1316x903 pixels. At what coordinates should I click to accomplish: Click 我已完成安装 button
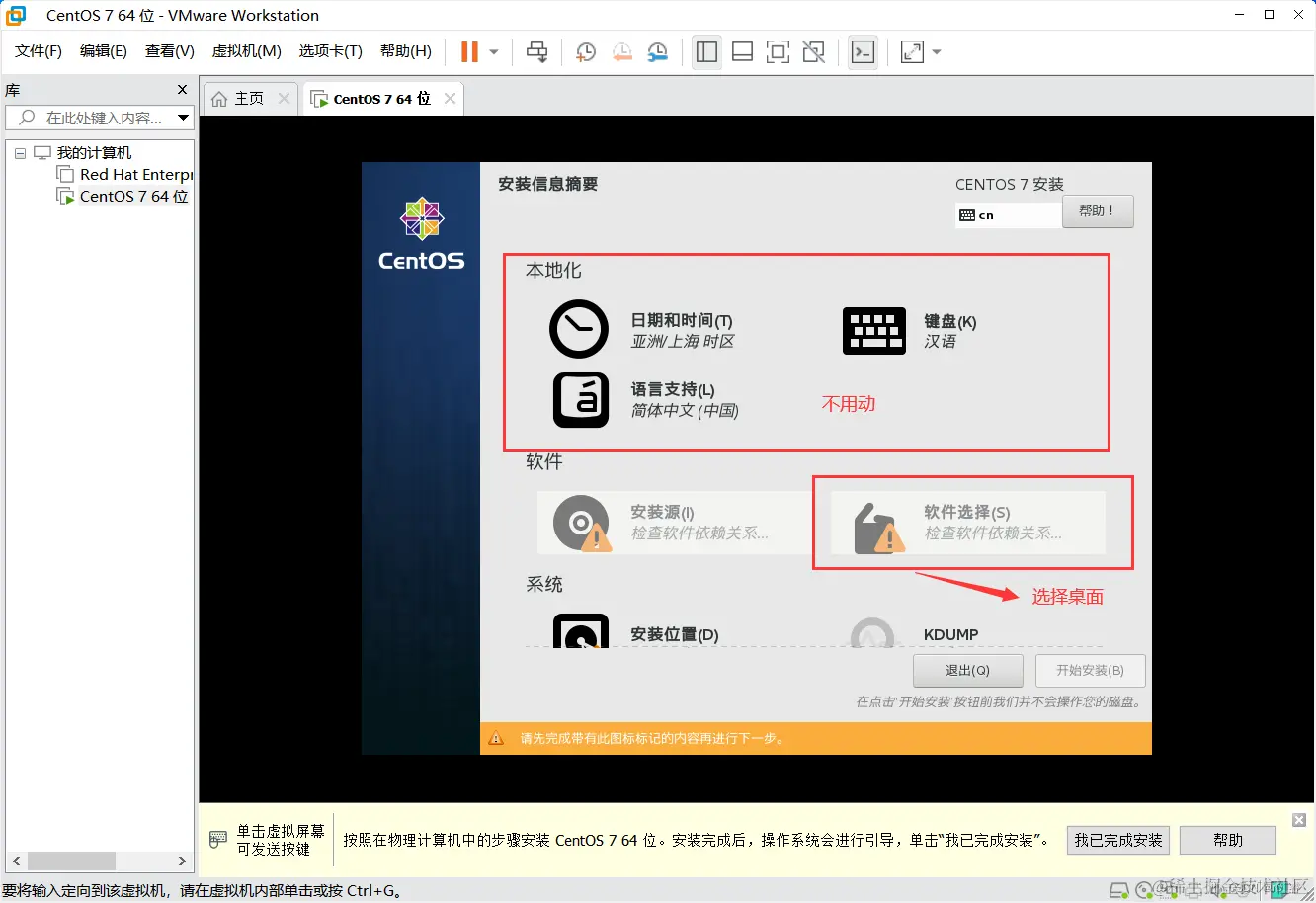1118,840
